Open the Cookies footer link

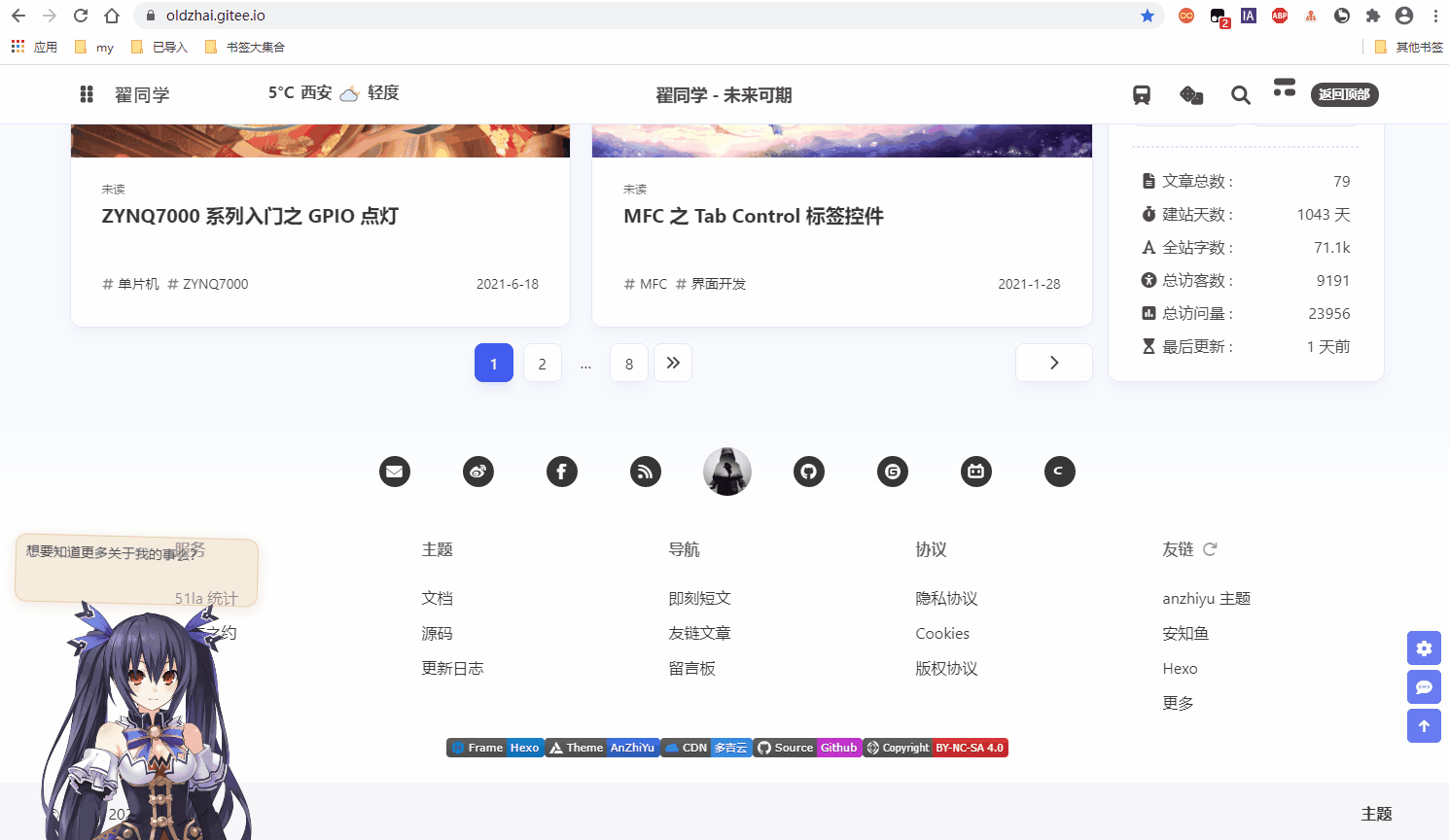pos(942,633)
